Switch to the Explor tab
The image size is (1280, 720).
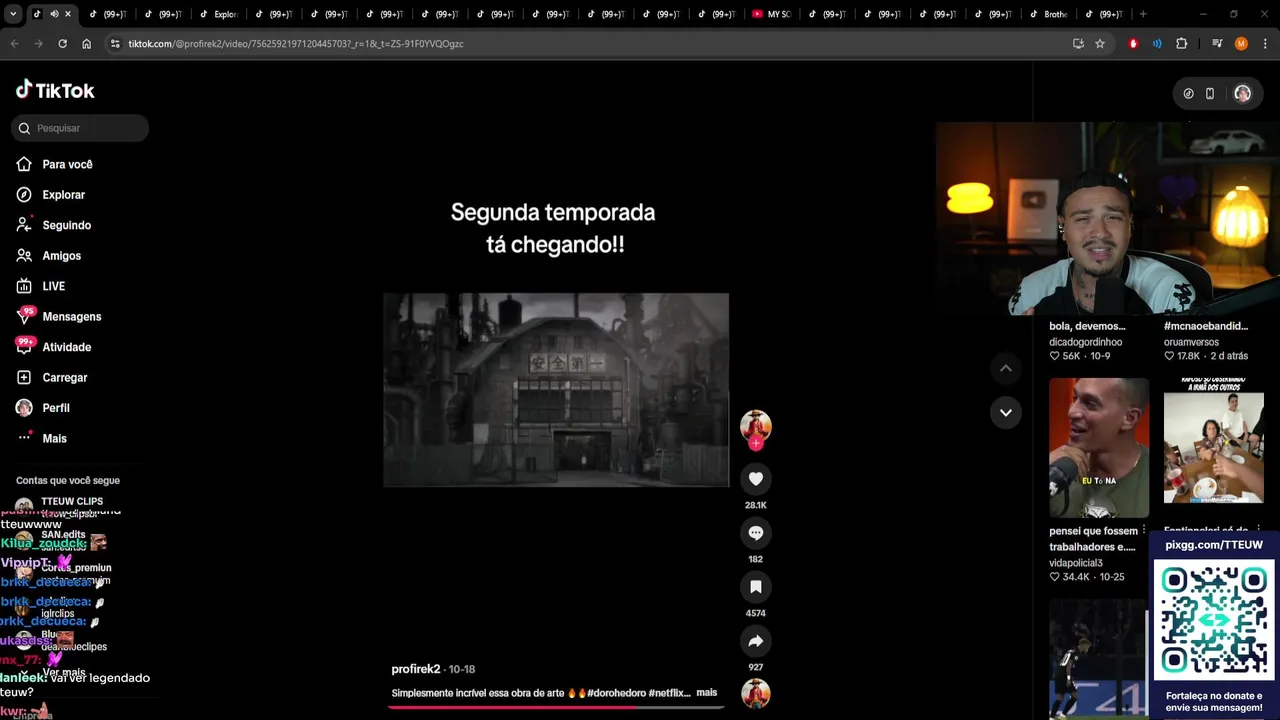point(219,14)
